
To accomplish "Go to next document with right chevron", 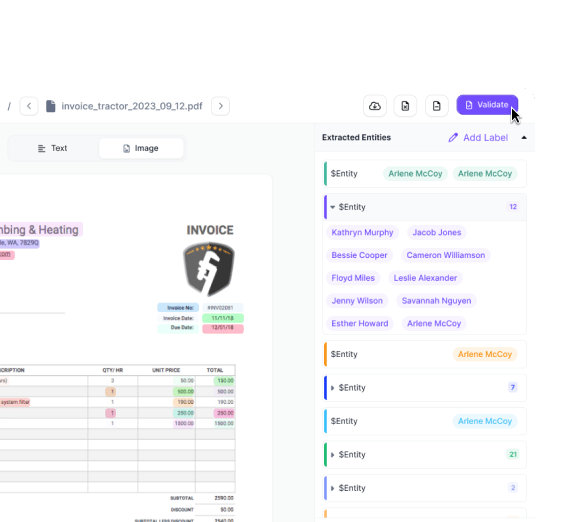I will click(220, 106).
